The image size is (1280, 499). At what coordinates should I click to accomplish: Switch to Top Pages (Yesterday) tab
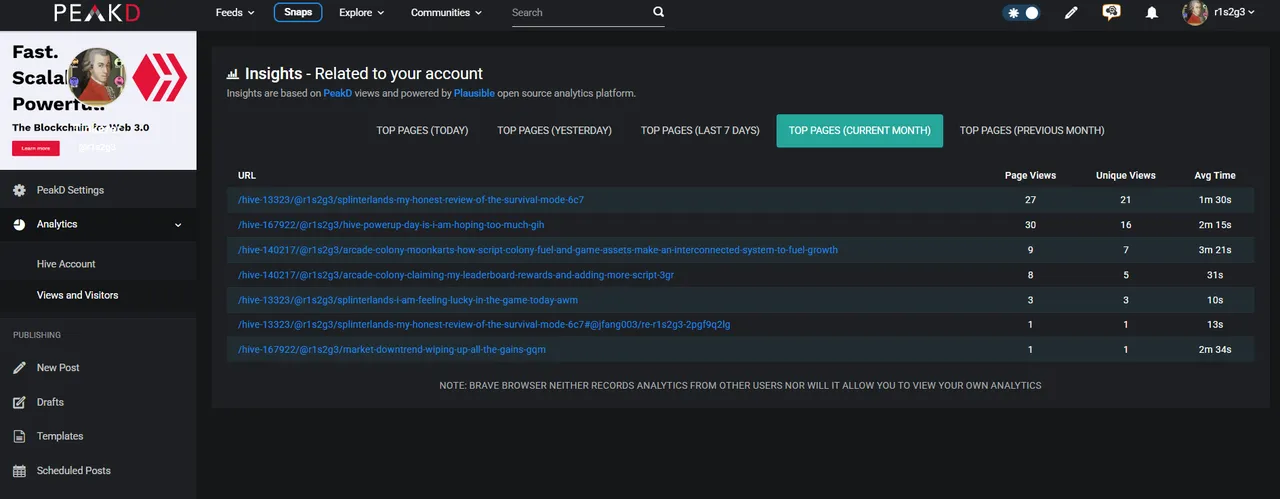coord(554,130)
